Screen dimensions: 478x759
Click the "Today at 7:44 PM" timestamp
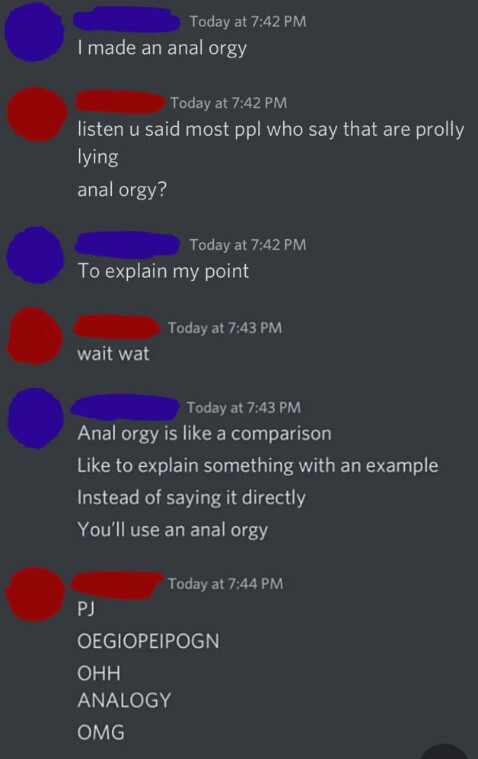(x=225, y=583)
